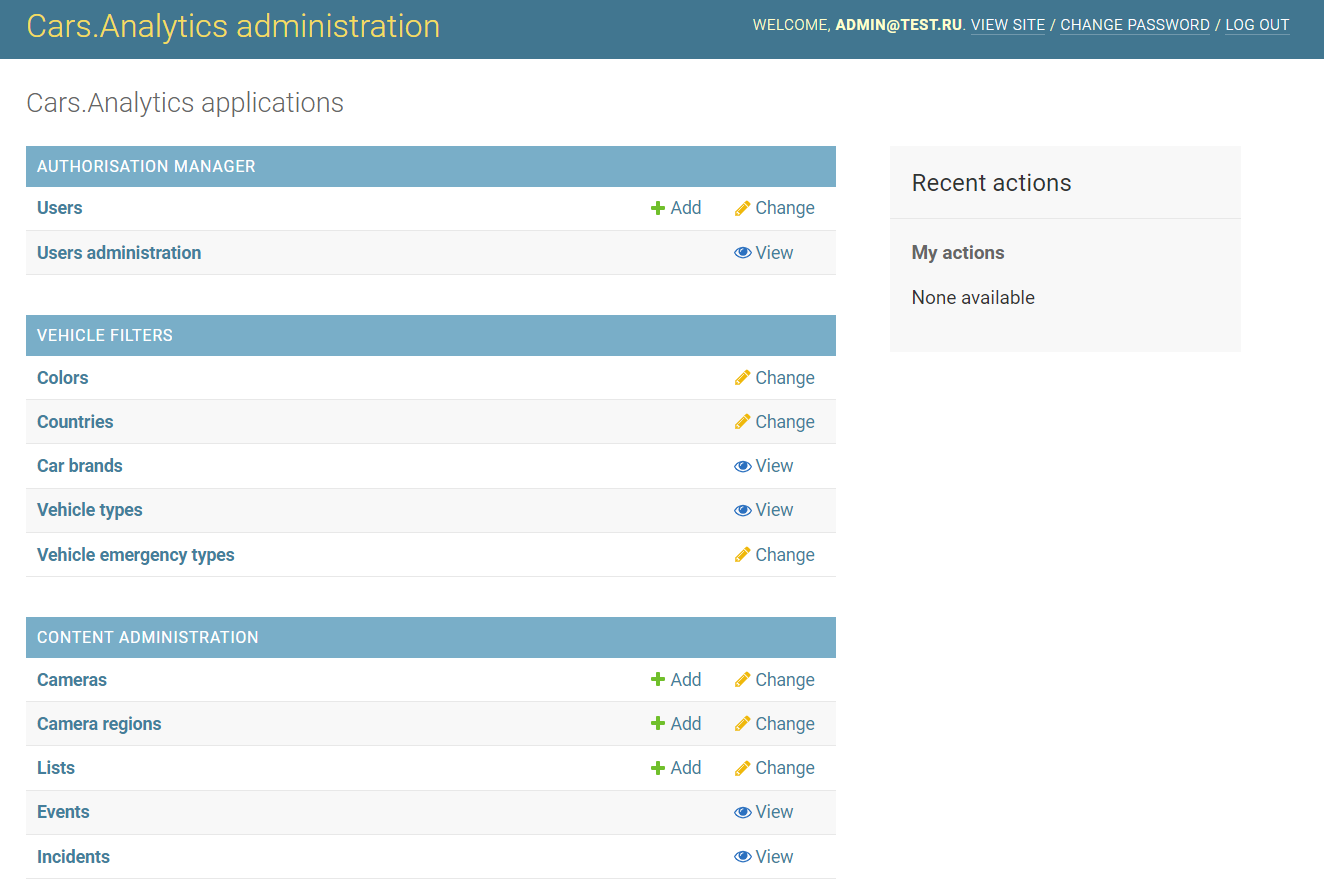Click the View text in Events row
Viewport: 1324px width, 879px height.
(775, 812)
